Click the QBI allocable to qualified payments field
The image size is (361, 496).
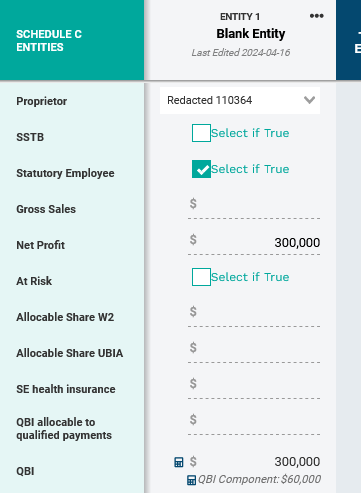[x=254, y=423]
